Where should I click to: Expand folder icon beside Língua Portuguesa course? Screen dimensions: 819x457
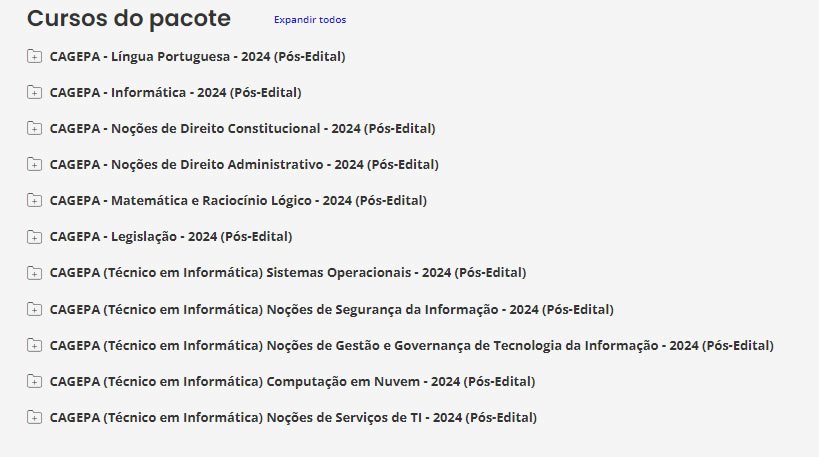point(34,56)
